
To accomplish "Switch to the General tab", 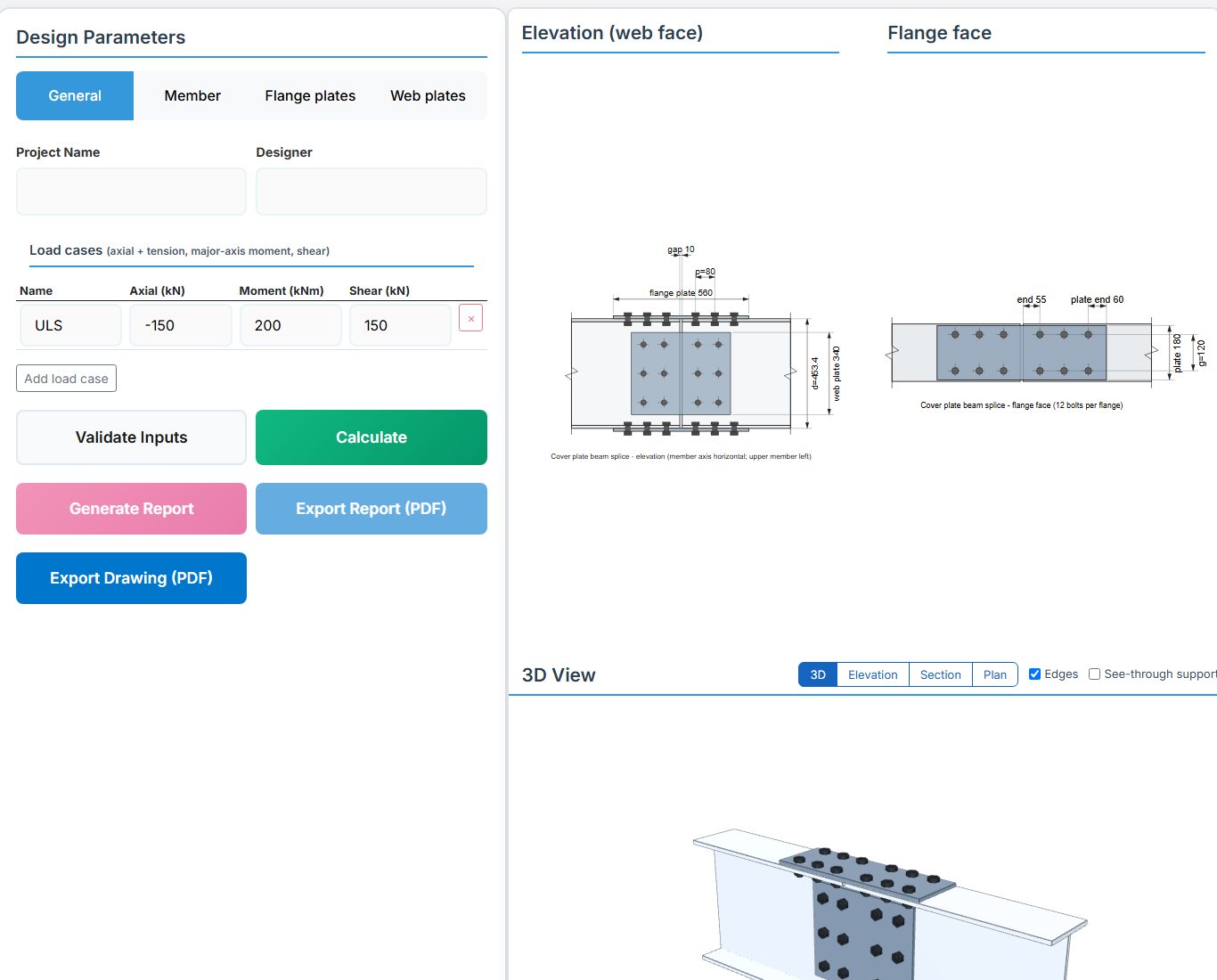I will pos(75,95).
